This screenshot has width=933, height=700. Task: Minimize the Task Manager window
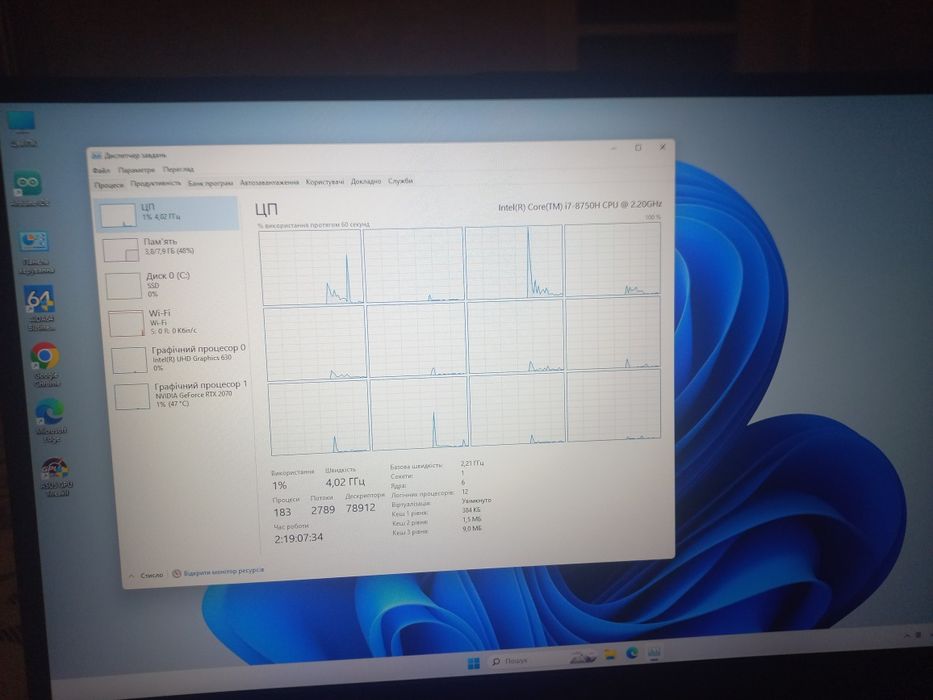coord(613,148)
